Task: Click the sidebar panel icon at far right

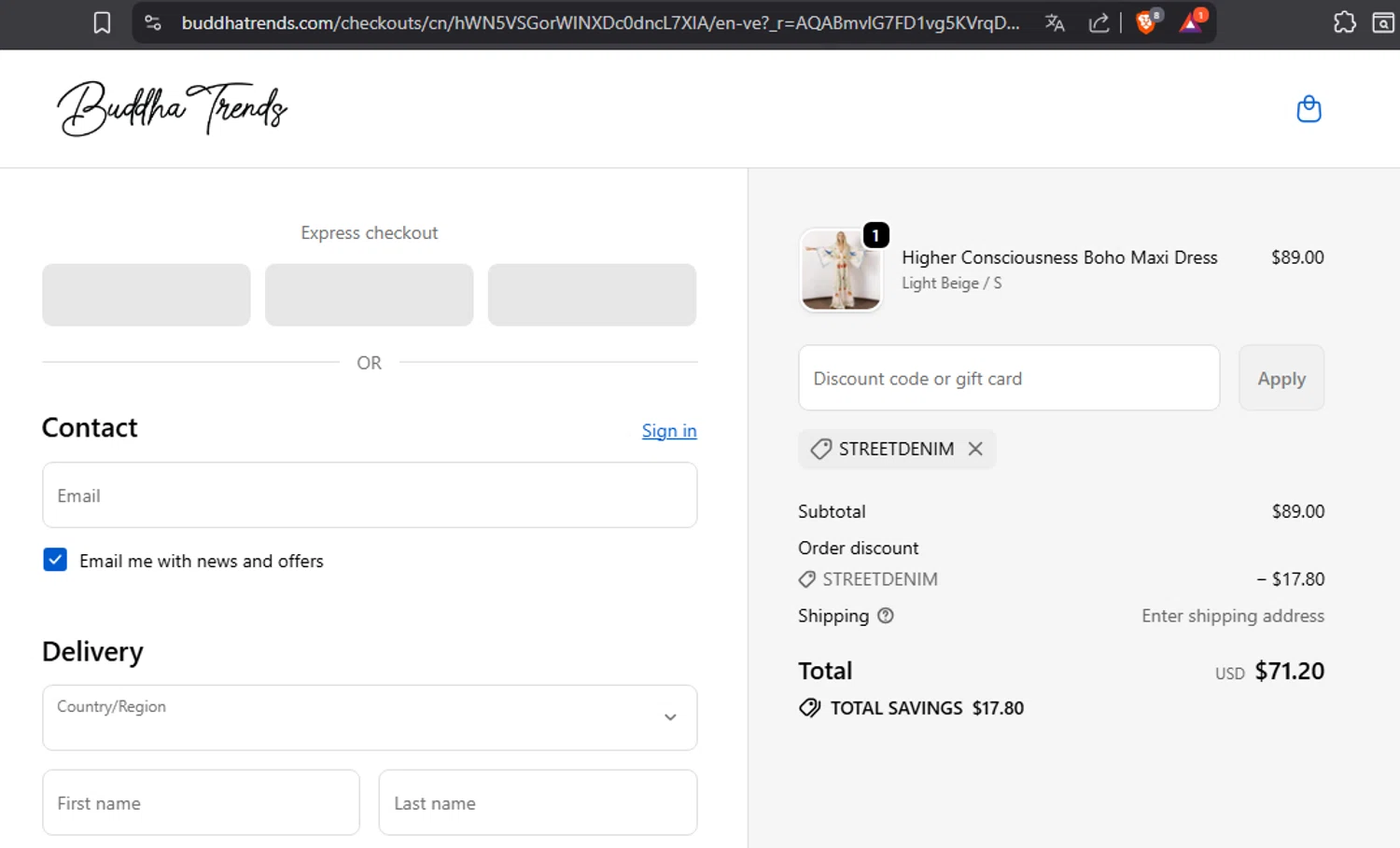Action: point(1384,22)
